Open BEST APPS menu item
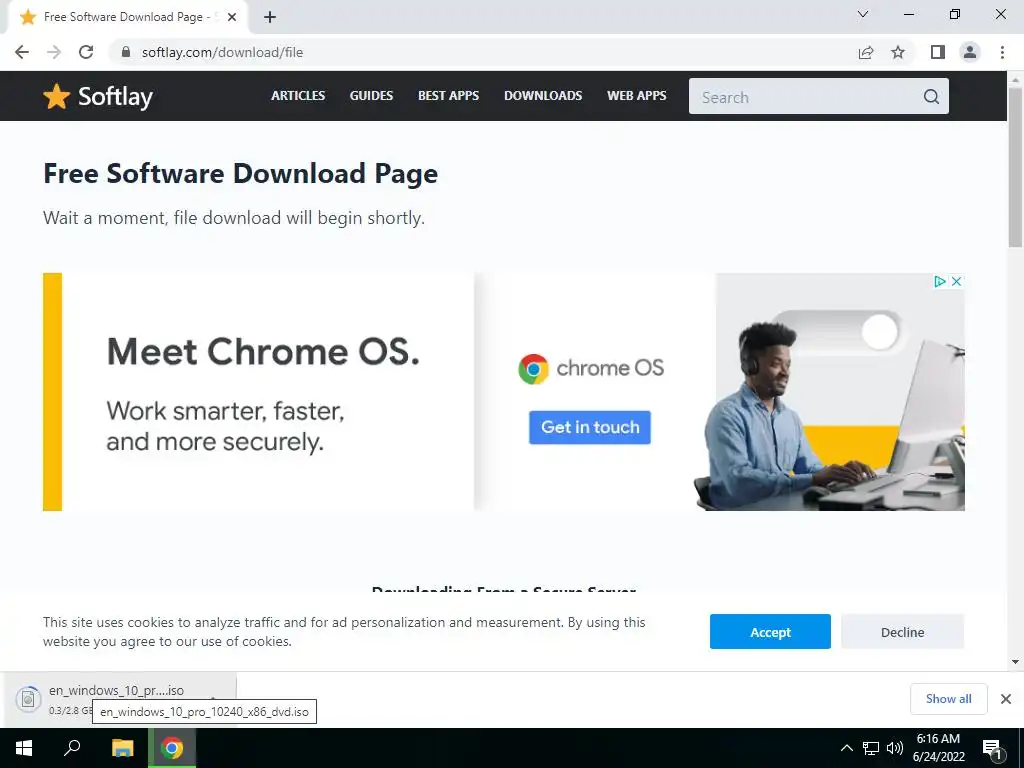This screenshot has width=1024, height=768. point(448,95)
